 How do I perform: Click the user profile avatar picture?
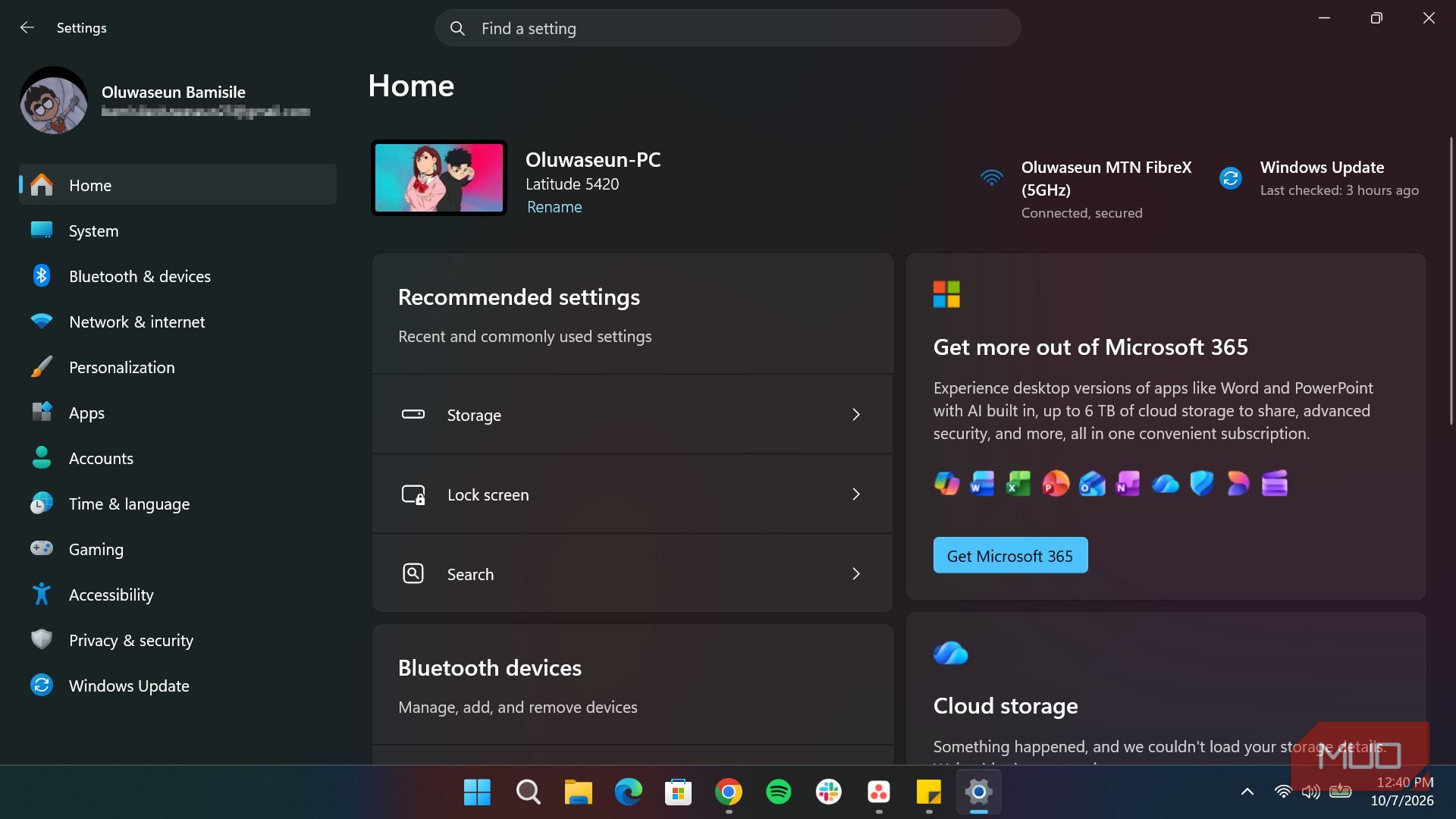[x=54, y=100]
